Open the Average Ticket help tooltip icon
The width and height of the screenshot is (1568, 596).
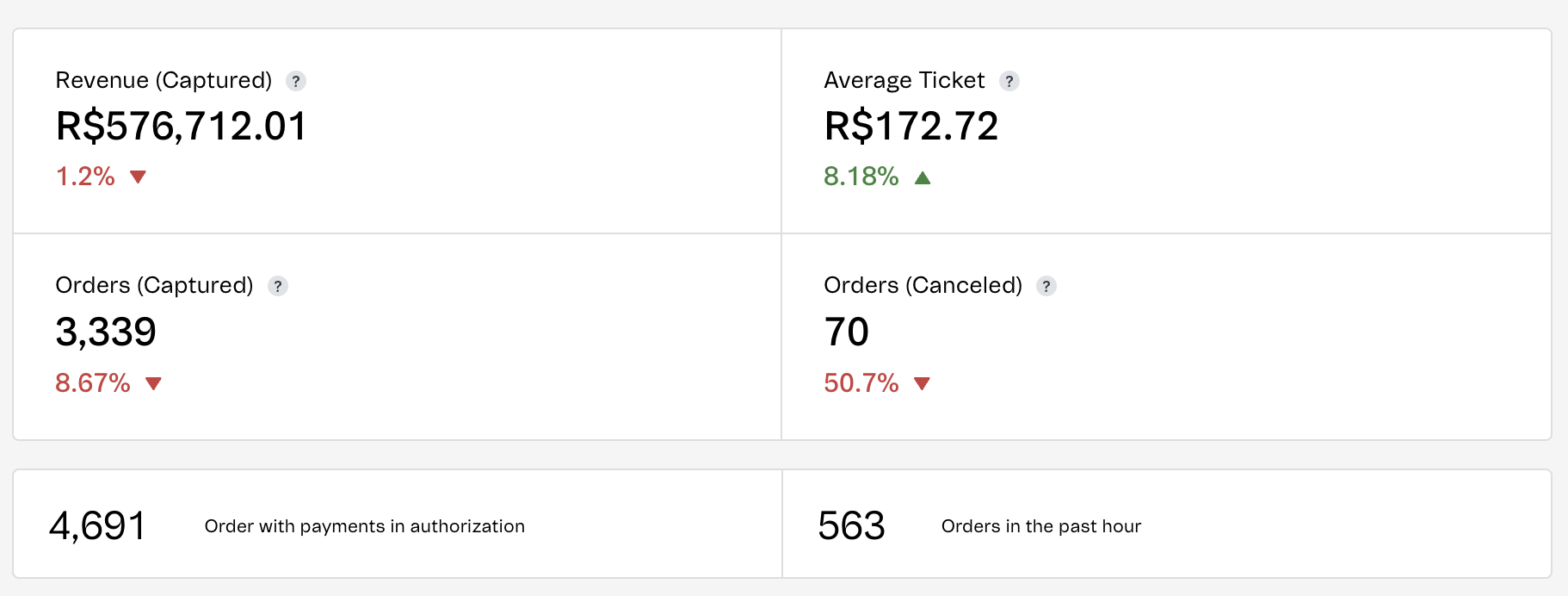click(x=1009, y=81)
